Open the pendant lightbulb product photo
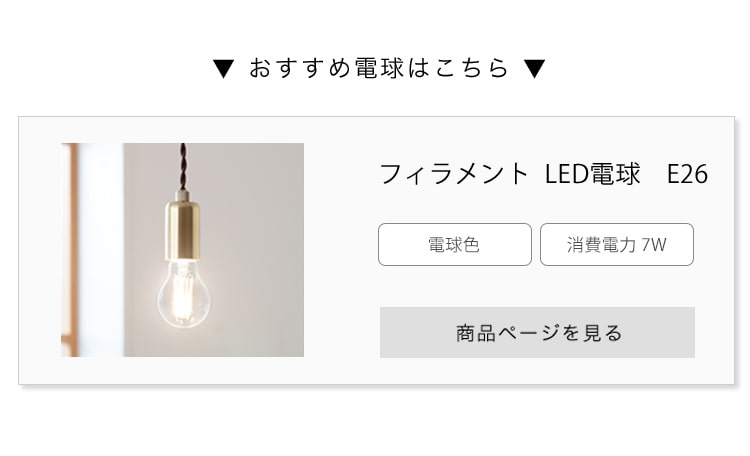This screenshot has width=750, height=456. pyautogui.click(x=183, y=250)
